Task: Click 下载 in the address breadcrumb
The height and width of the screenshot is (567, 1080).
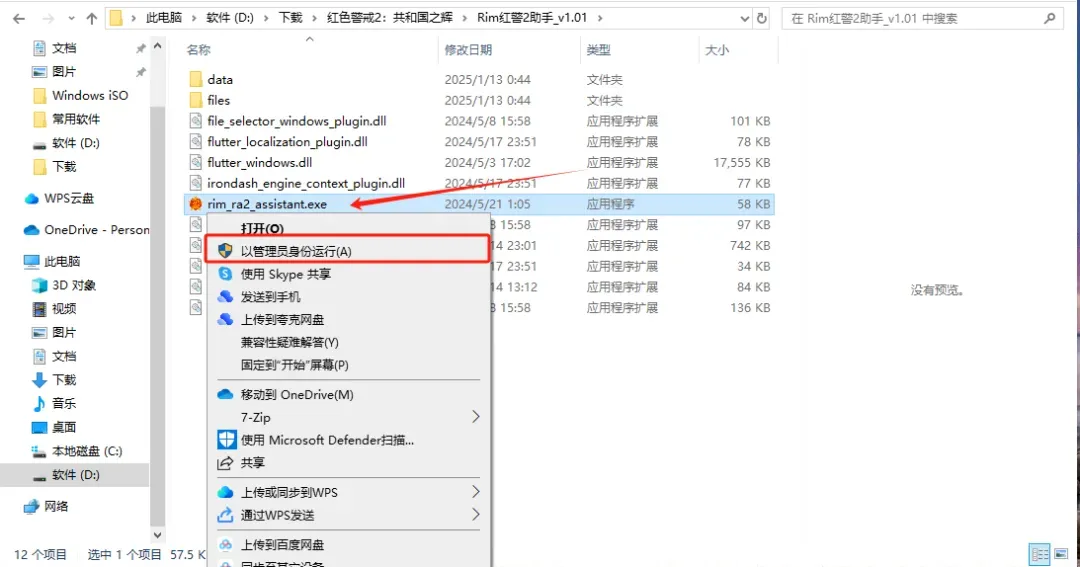Action: click(291, 18)
